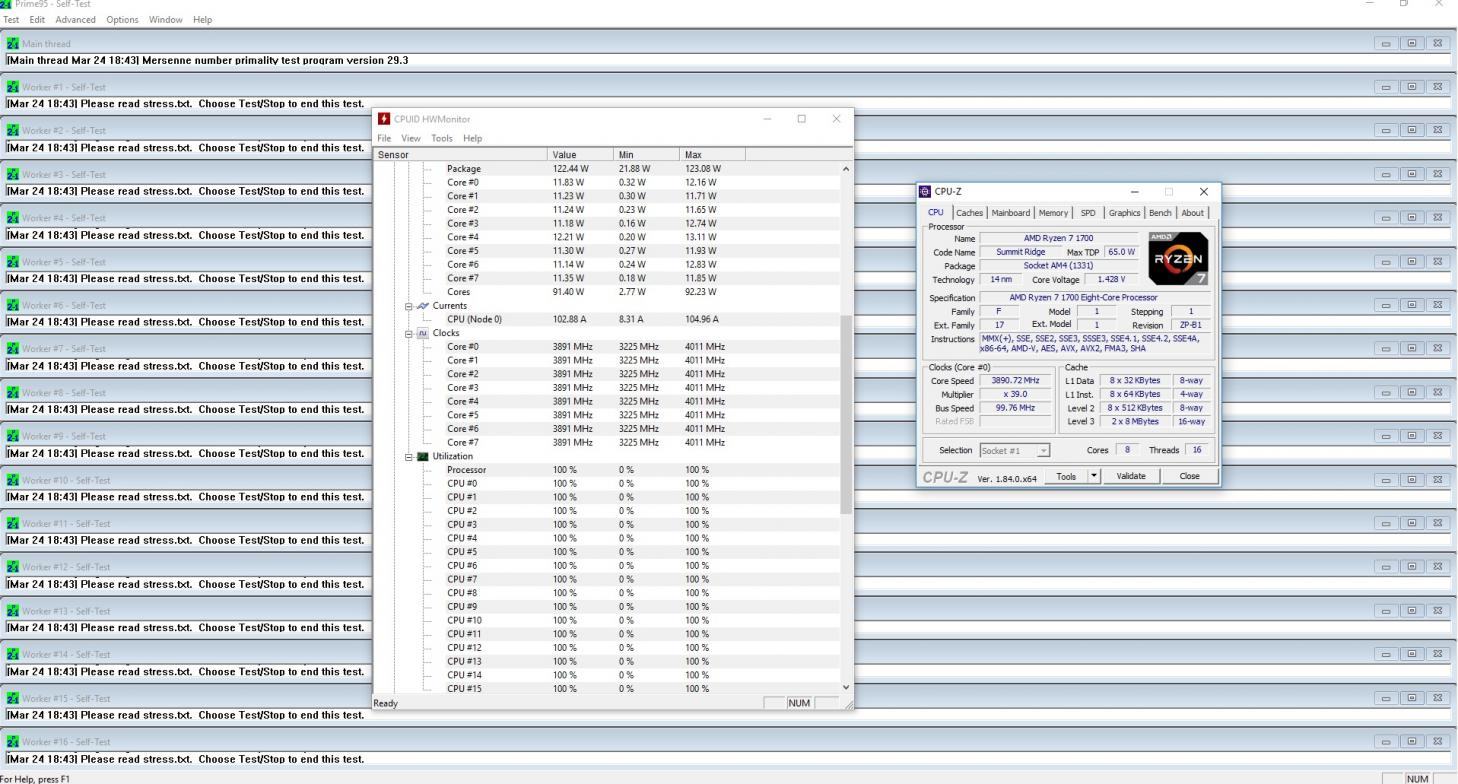Click the CPU-Z title bar icon
This screenshot has height=784, width=1458.
click(x=925, y=191)
